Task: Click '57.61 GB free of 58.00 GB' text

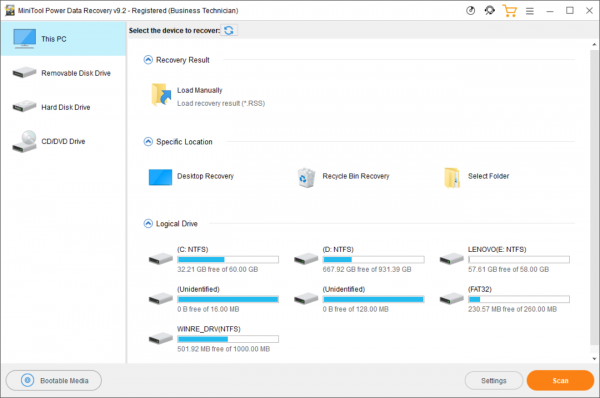Action: pyautogui.click(x=508, y=269)
